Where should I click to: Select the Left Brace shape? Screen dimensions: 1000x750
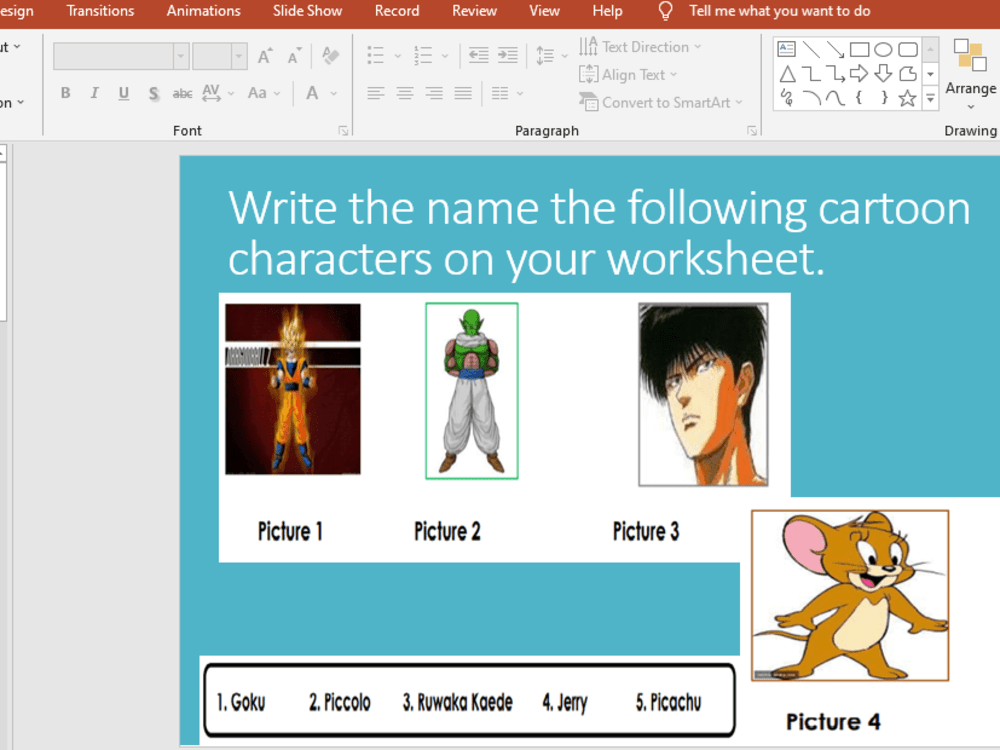(x=859, y=98)
